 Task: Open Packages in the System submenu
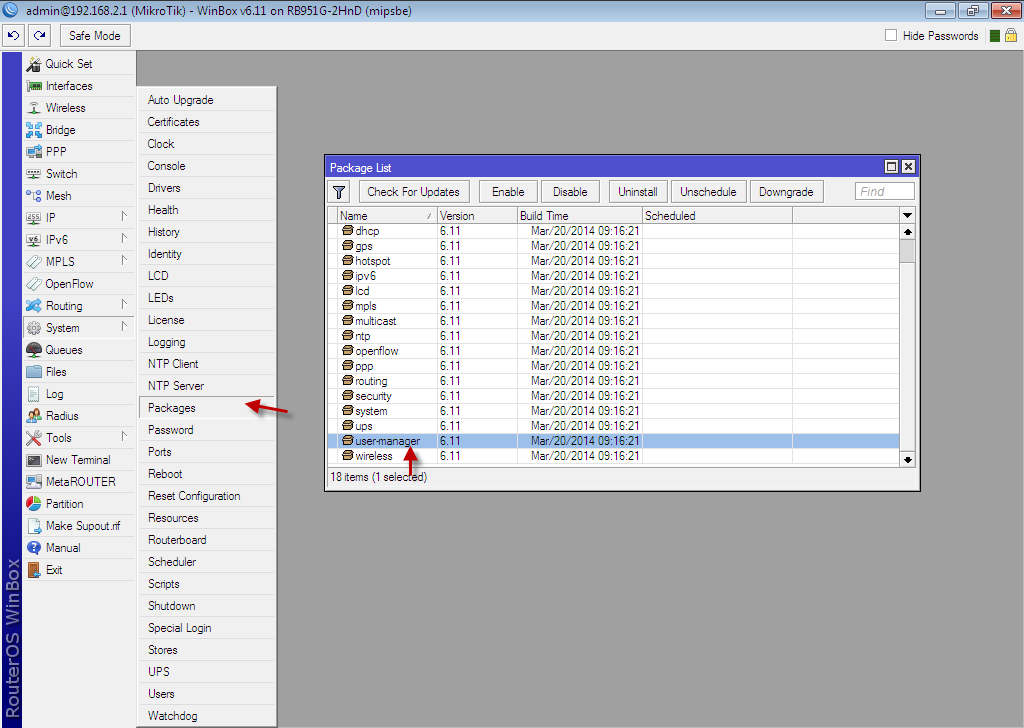207,408
